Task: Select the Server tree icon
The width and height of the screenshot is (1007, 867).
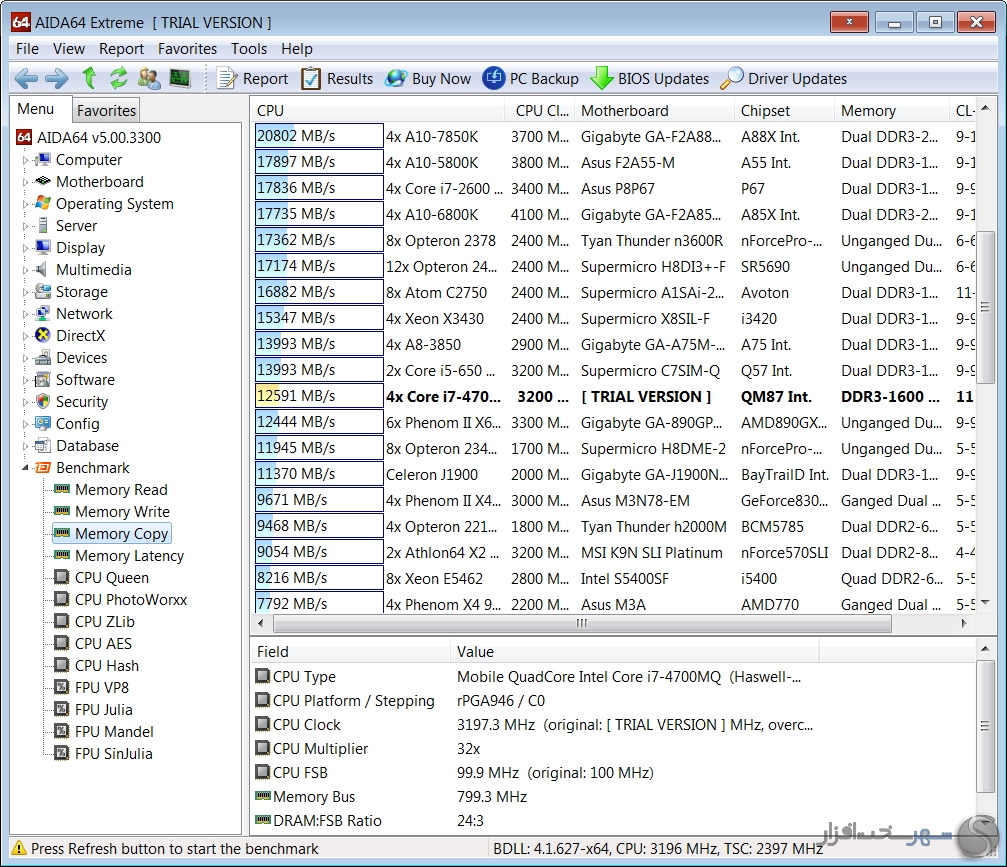Action: tap(42, 225)
